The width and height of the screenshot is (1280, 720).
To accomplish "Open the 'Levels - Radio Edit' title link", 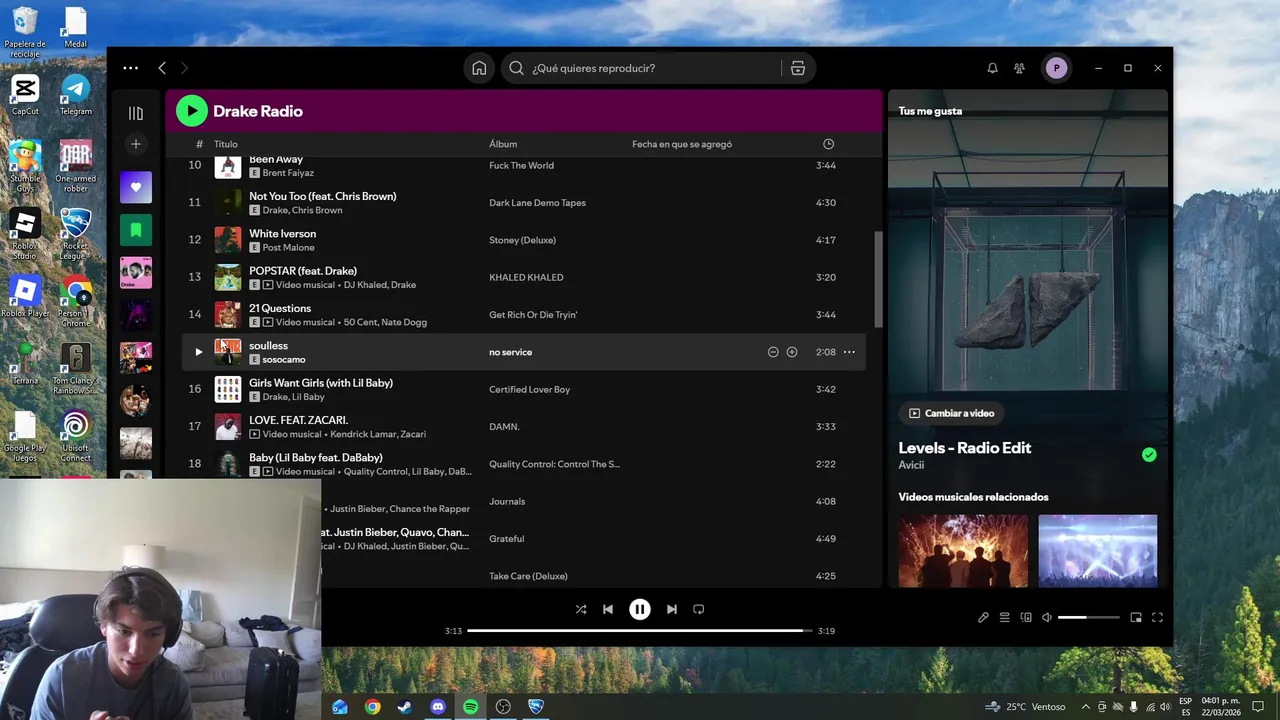I will 965,448.
